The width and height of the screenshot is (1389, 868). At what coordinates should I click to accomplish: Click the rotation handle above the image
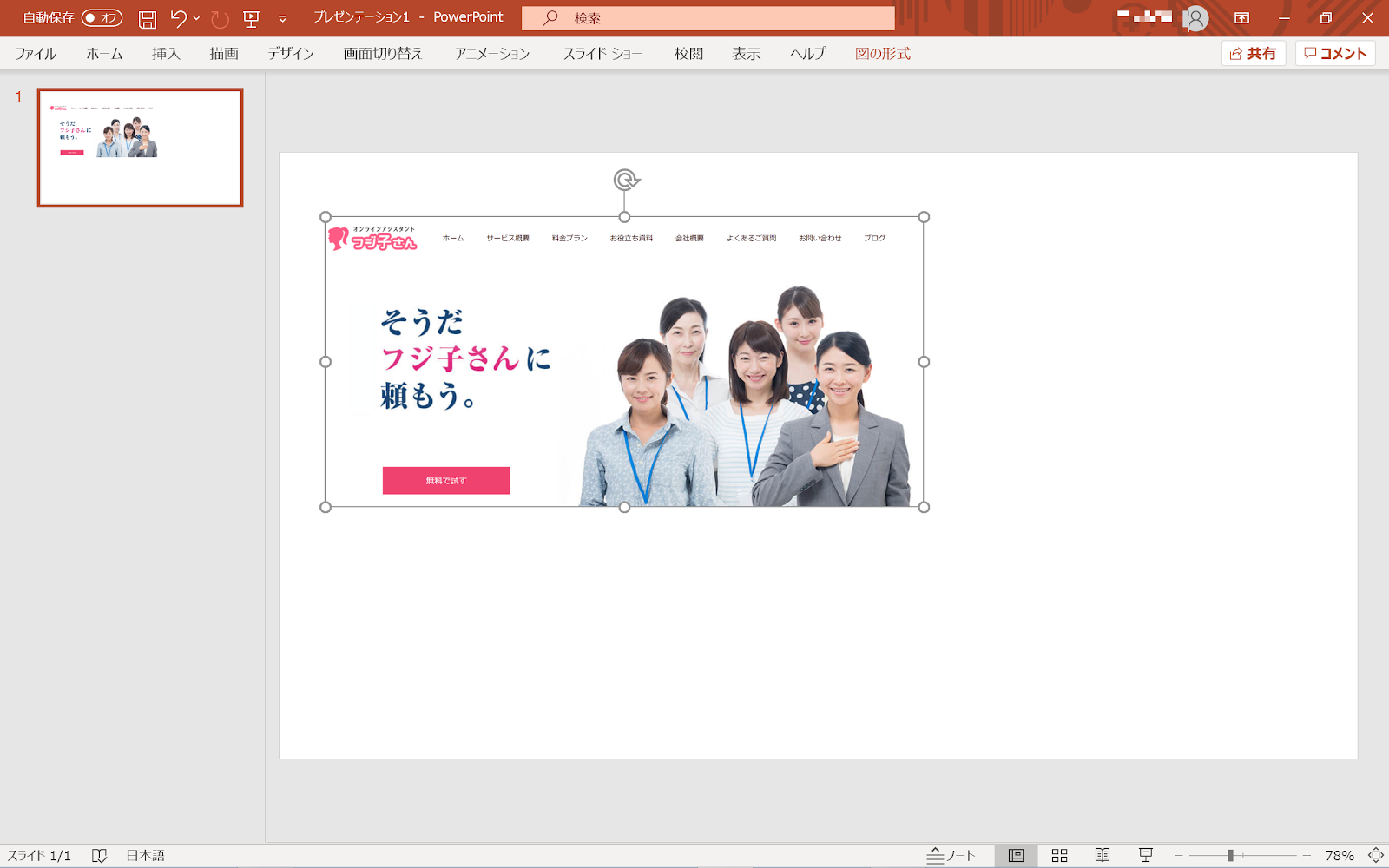(626, 180)
